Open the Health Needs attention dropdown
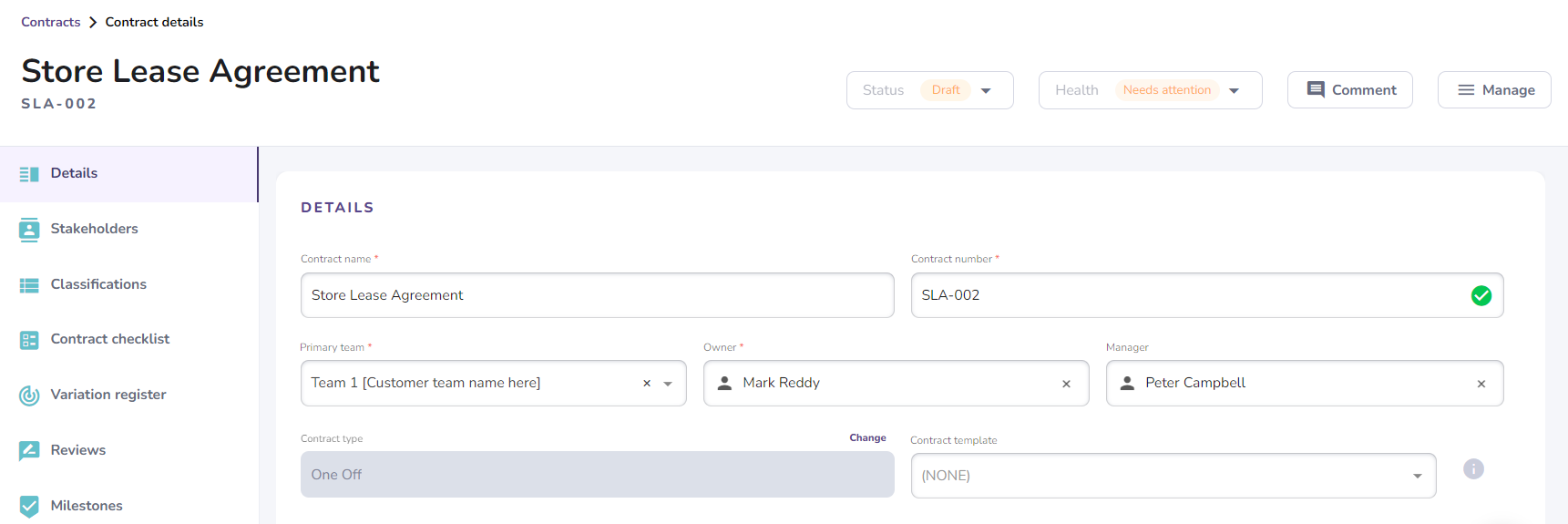1568x524 pixels. [1234, 90]
